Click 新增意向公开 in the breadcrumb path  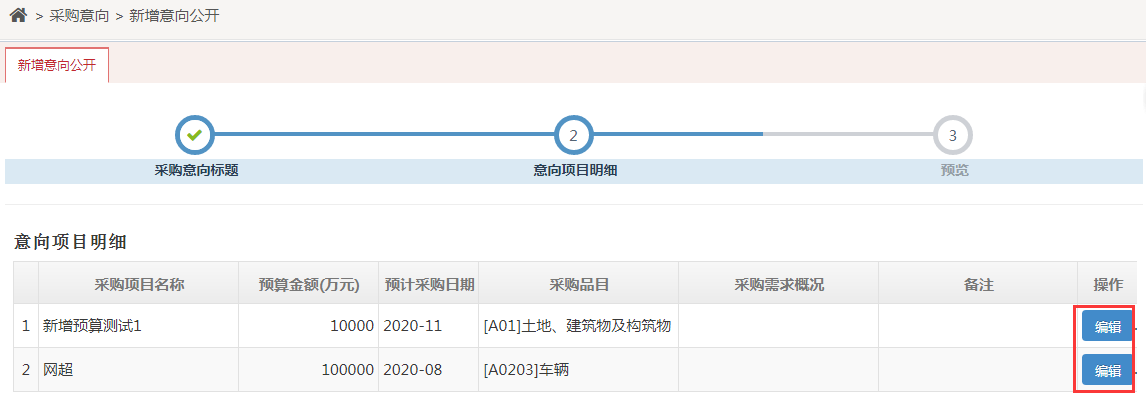(x=174, y=16)
